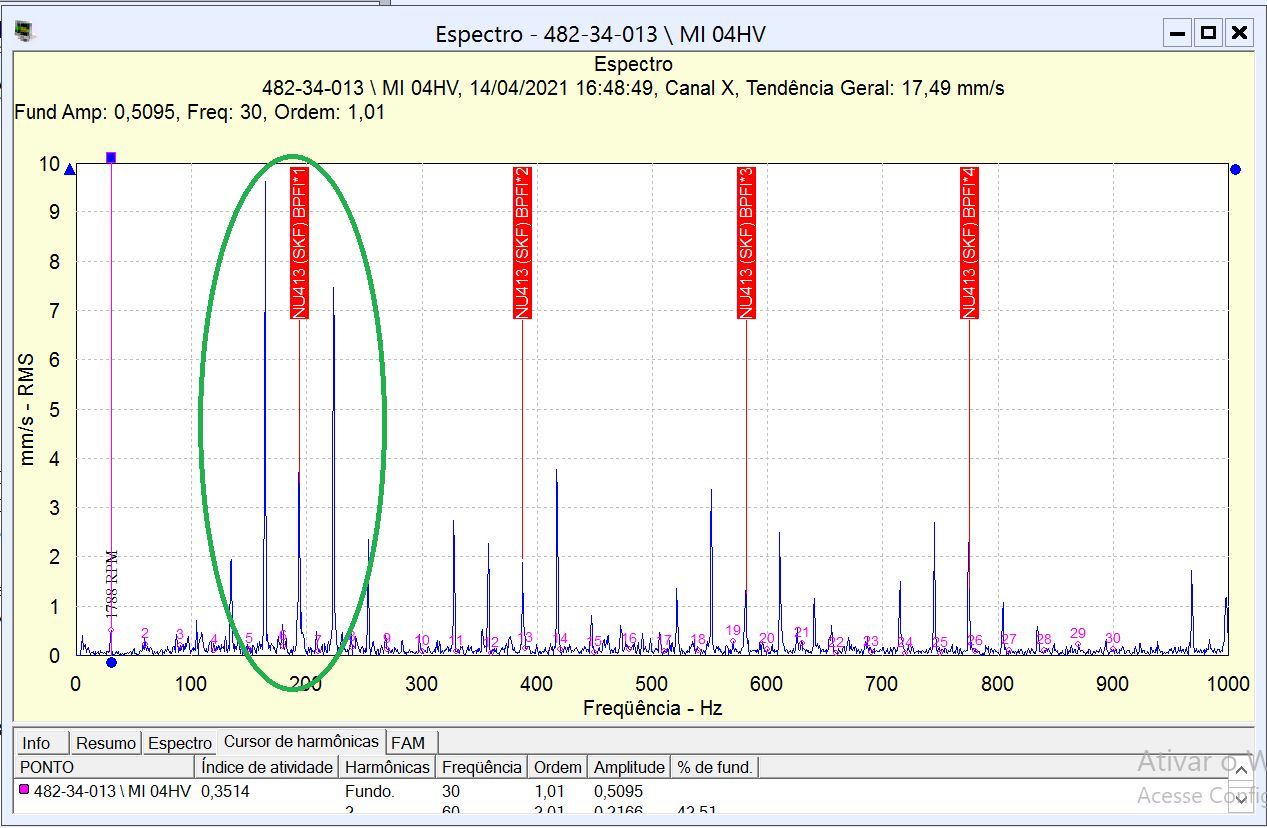Viewport: 1267px width, 828px height.
Task: Click the blue circle at top-right of plot
Action: click(x=1236, y=170)
